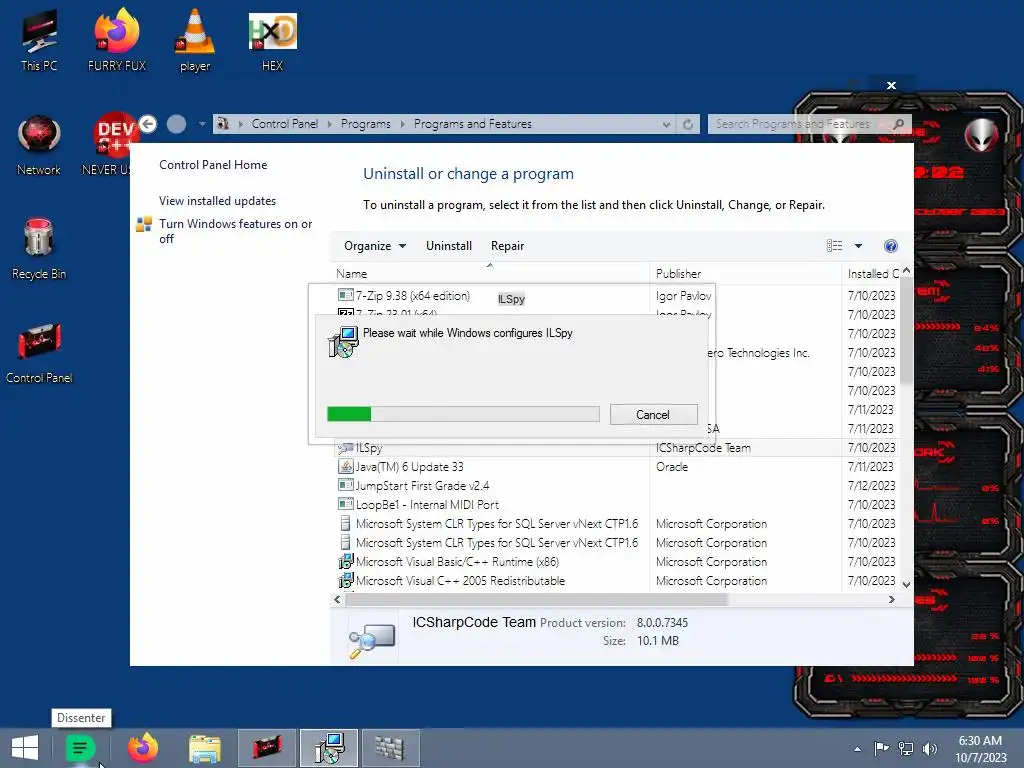The image size is (1024, 768).
Task: Select Microsoft Visual Basic/C++ Runtime (x86)
Action: click(457, 562)
